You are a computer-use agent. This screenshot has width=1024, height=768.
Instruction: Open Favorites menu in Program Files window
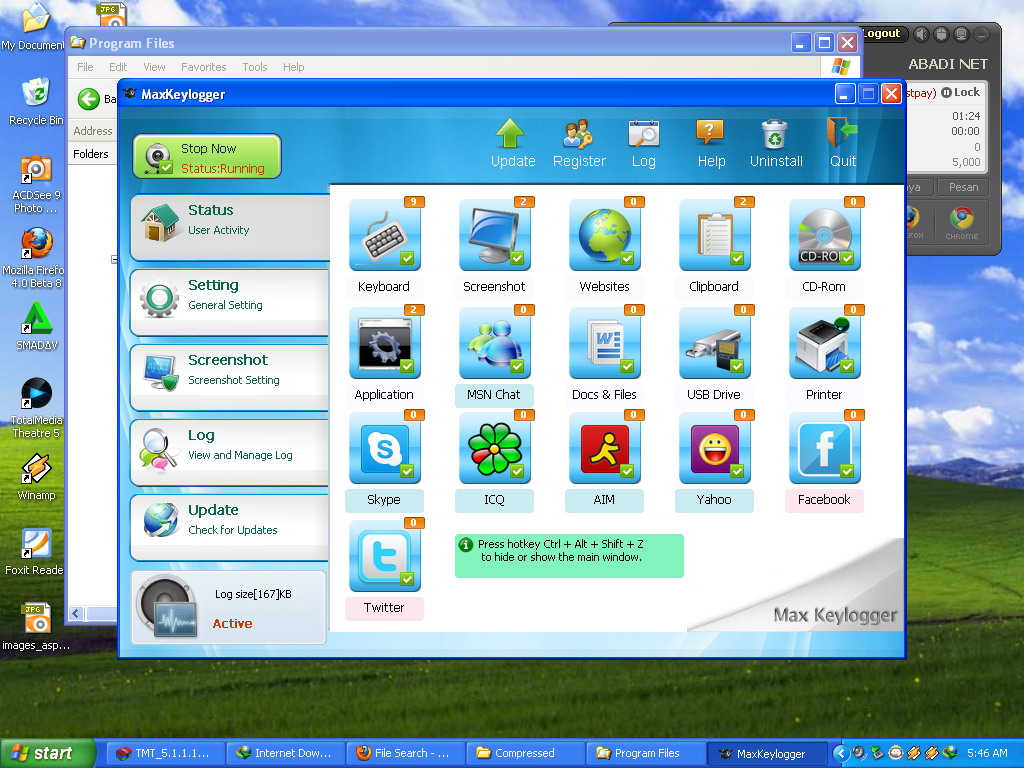(204, 67)
